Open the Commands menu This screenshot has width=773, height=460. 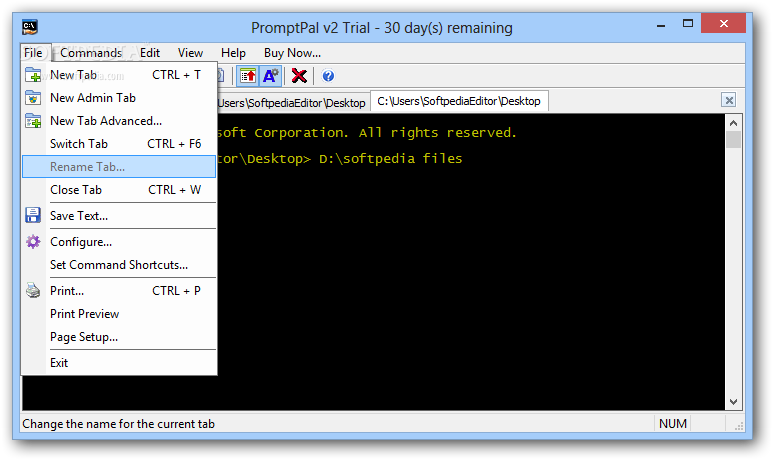[91, 53]
